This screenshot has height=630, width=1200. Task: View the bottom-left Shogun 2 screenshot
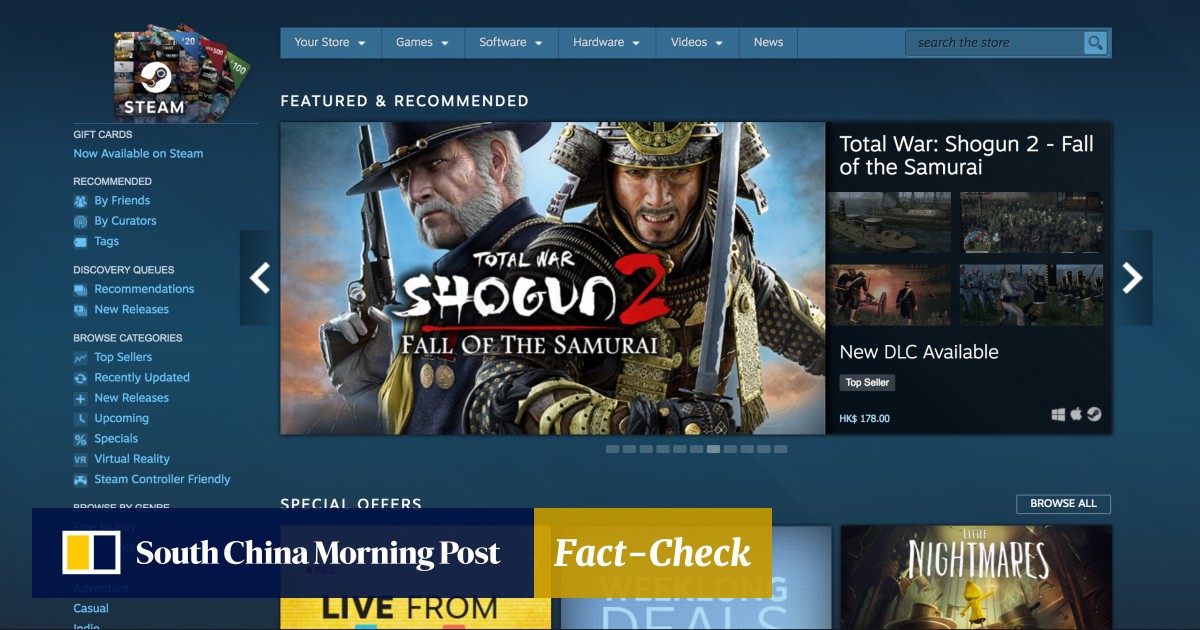[889, 295]
